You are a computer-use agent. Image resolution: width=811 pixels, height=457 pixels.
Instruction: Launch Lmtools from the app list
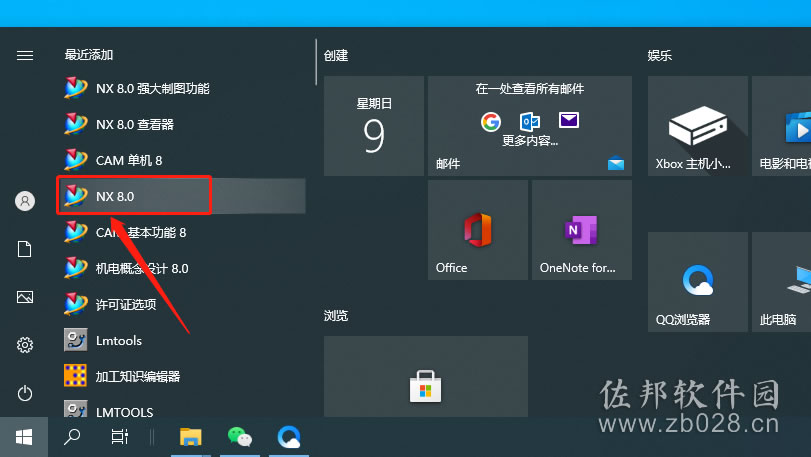181,340
